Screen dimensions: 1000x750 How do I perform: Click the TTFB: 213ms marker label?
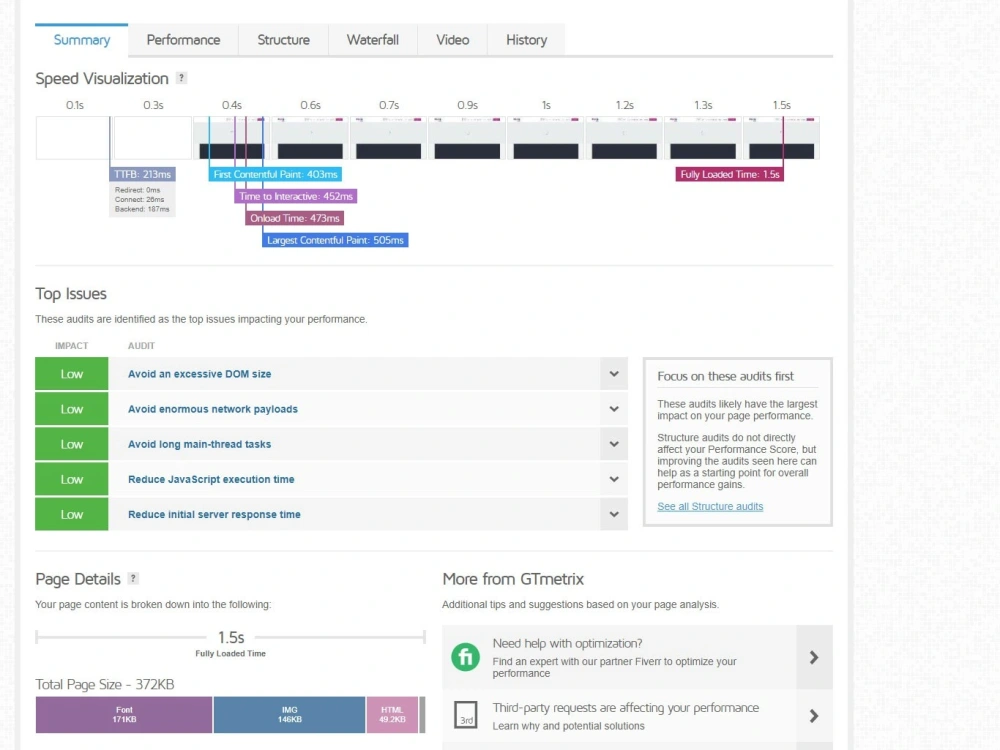tap(142, 174)
